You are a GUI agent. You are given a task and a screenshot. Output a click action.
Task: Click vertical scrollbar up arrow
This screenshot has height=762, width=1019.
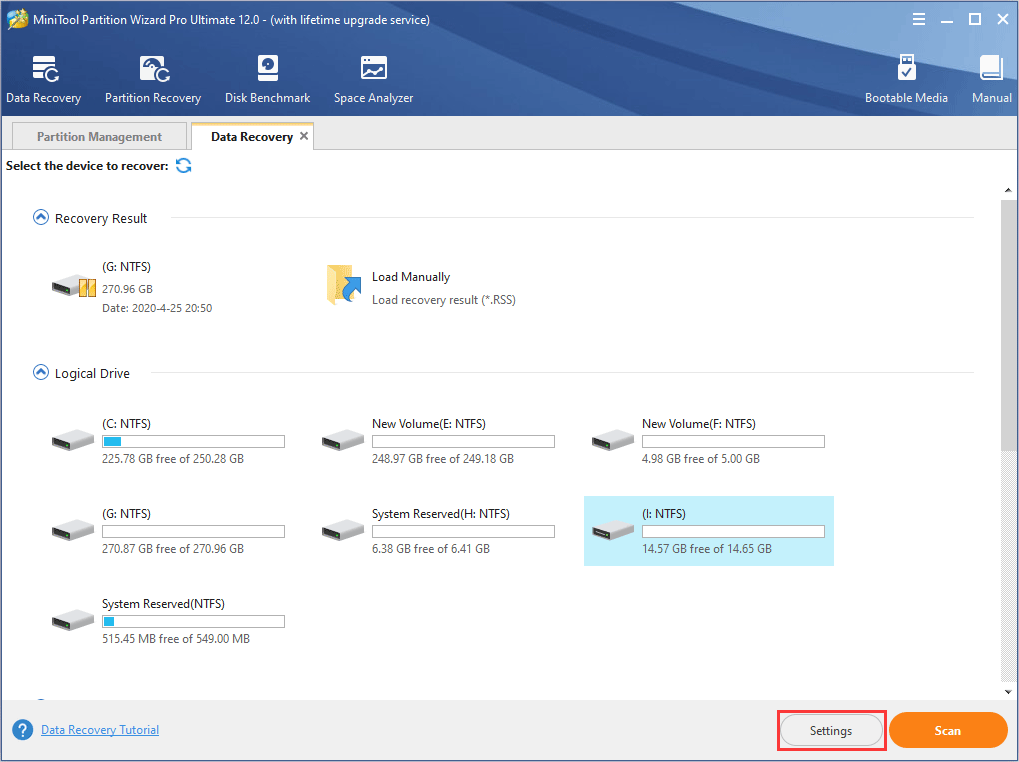click(x=1008, y=190)
